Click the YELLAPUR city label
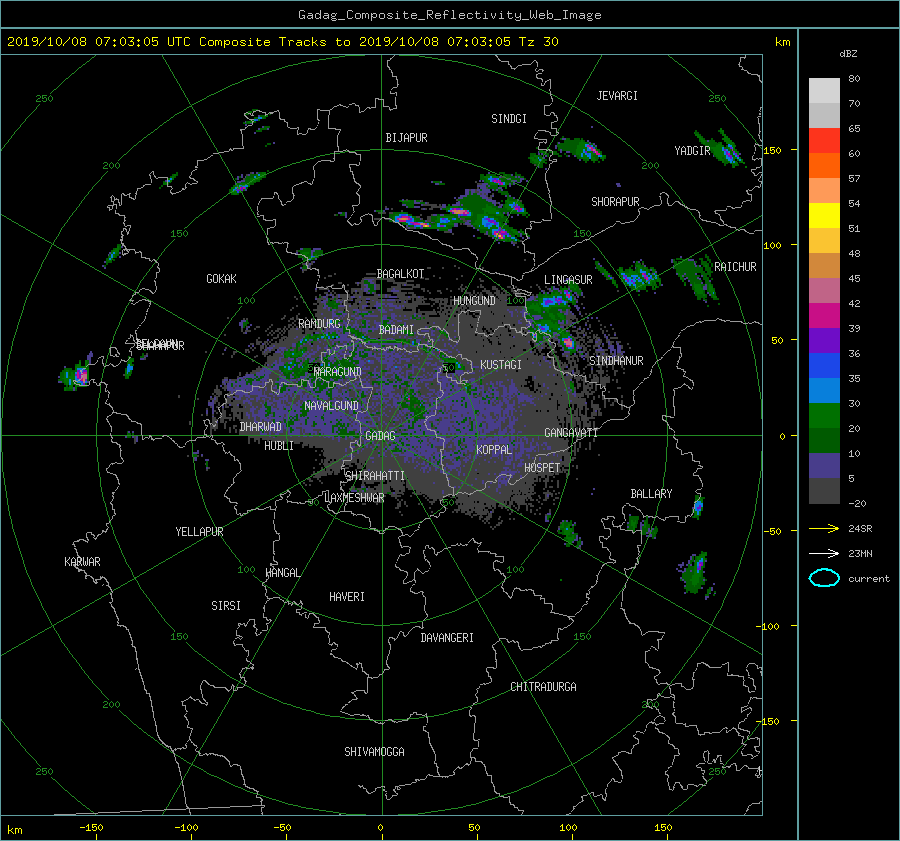This screenshot has height=841, width=900. point(199,532)
